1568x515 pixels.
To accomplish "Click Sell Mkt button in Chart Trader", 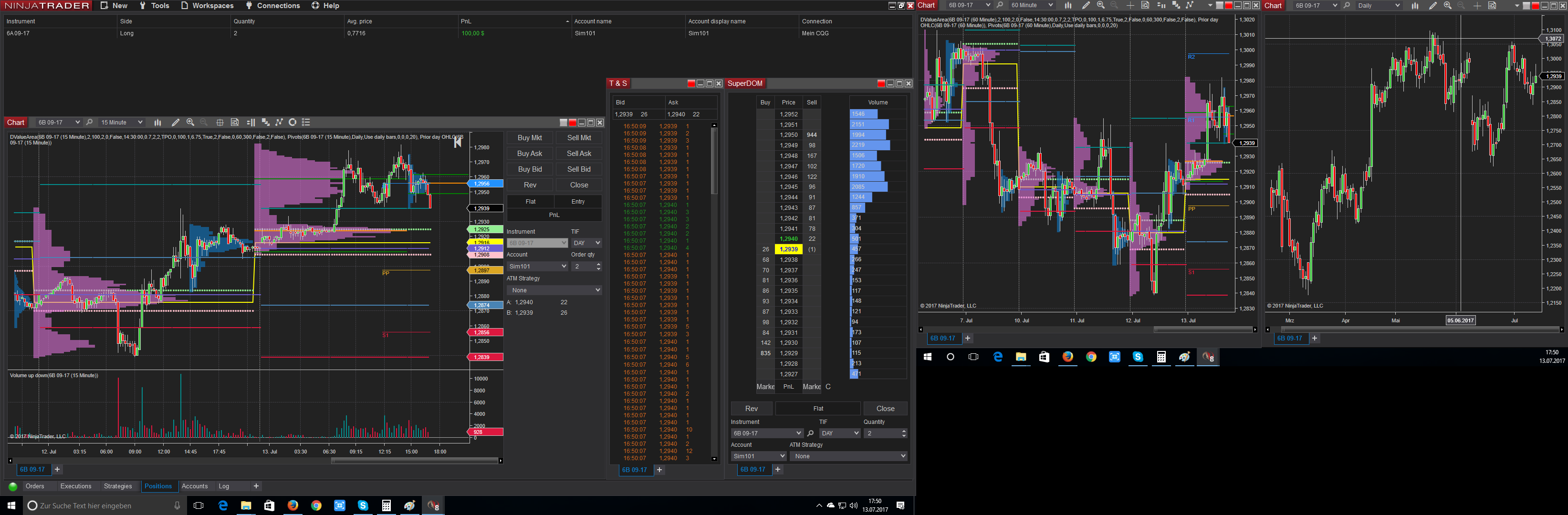I will pos(579,138).
